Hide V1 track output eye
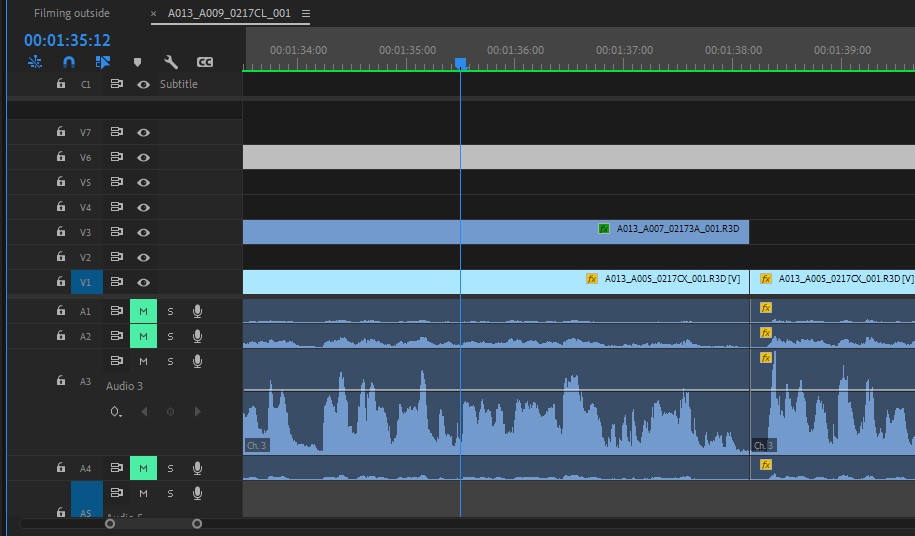Screen dimensions: 915x536 tap(143, 282)
